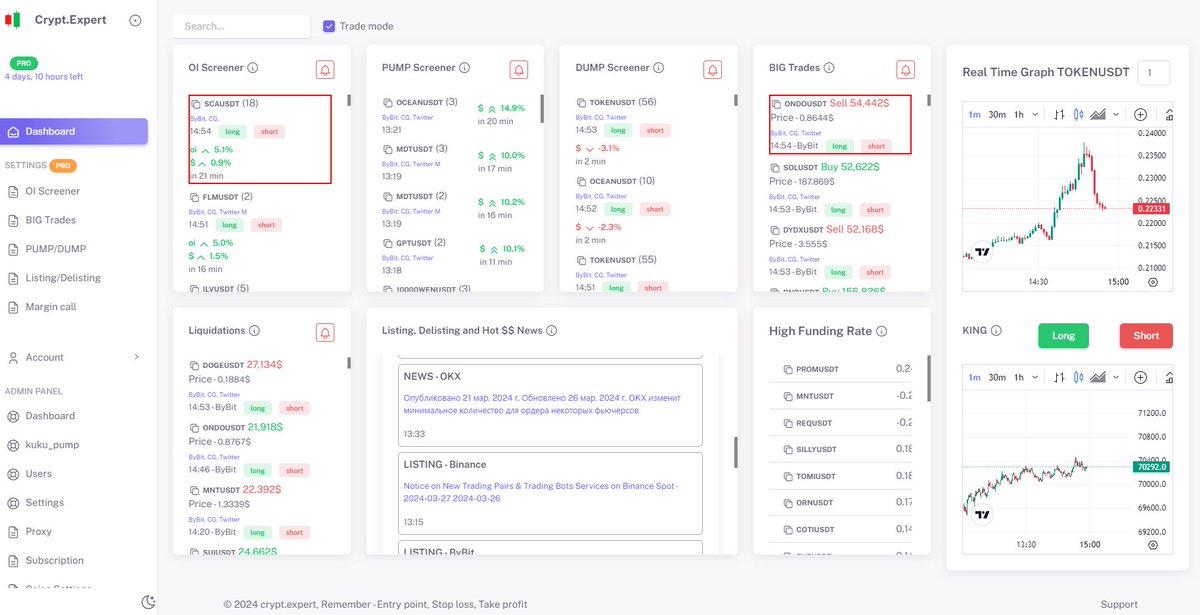Focus the Search input field
1200x615 pixels.
point(241,26)
